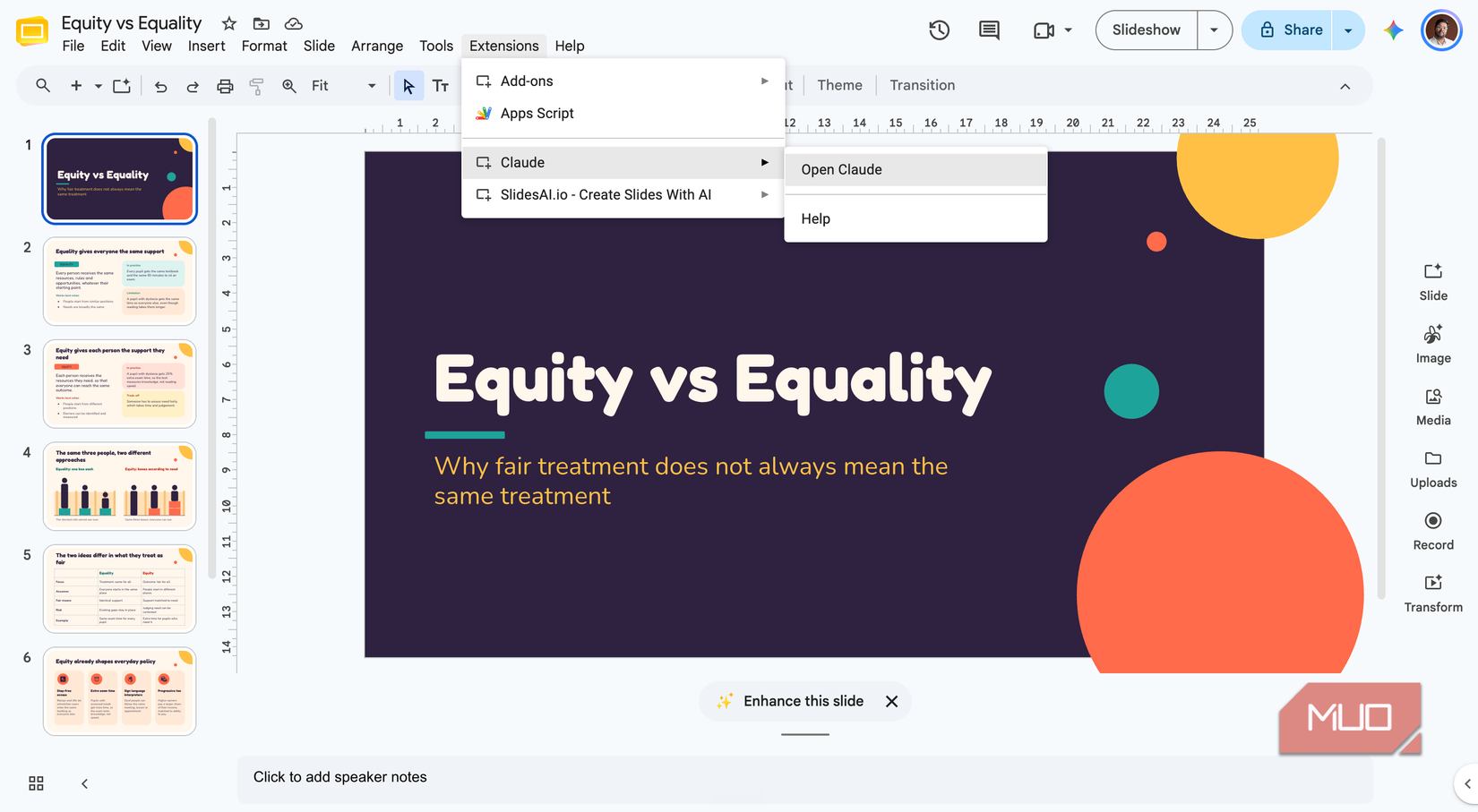Open version history clock icon

coord(939,30)
